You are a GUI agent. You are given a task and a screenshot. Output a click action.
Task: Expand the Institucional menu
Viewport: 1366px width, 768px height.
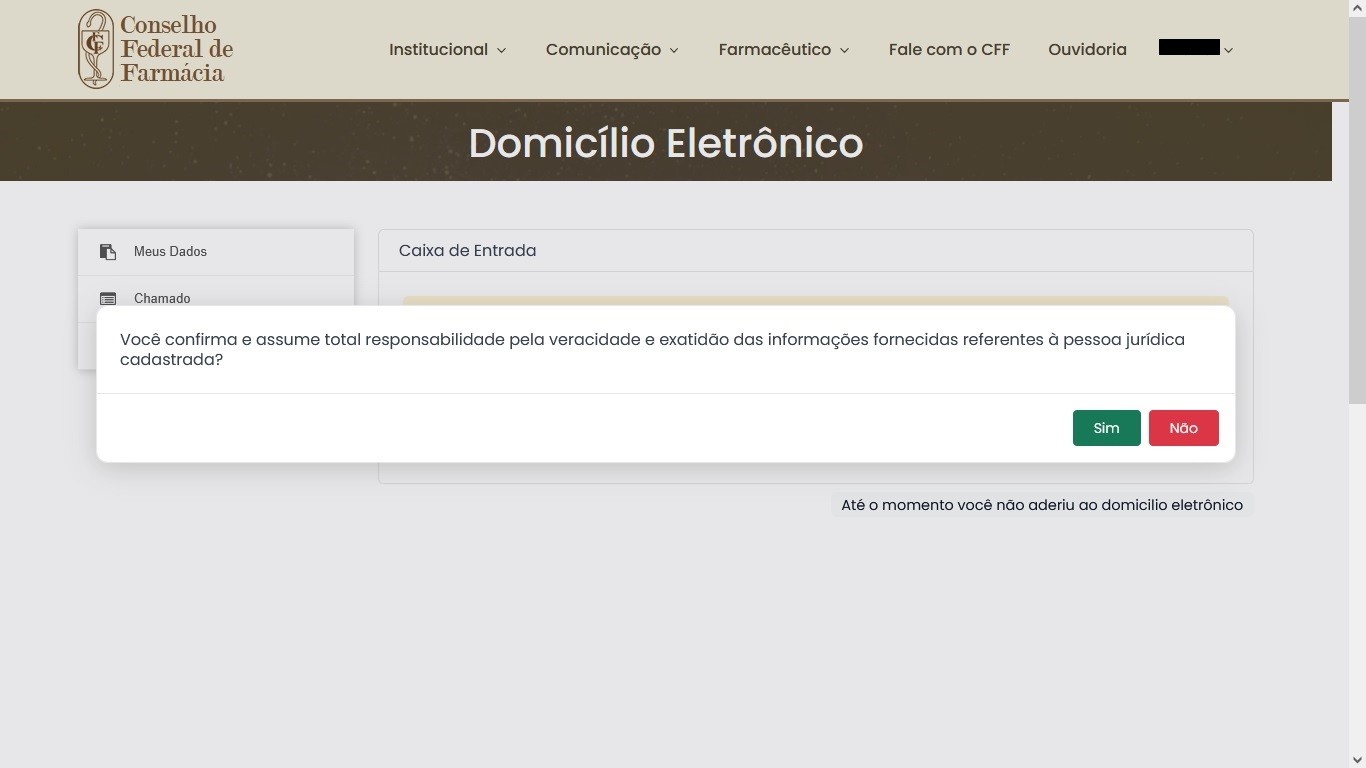click(447, 49)
